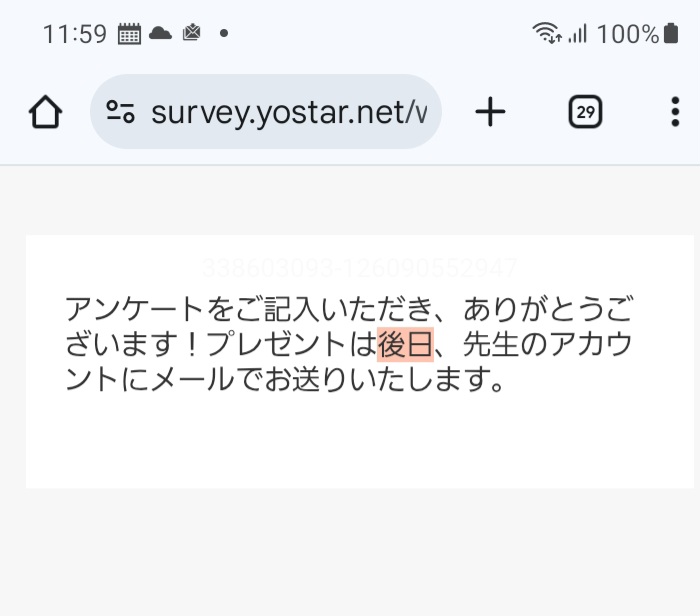Tap the highlighted word 後日
The height and width of the screenshot is (616, 700).
405,344
